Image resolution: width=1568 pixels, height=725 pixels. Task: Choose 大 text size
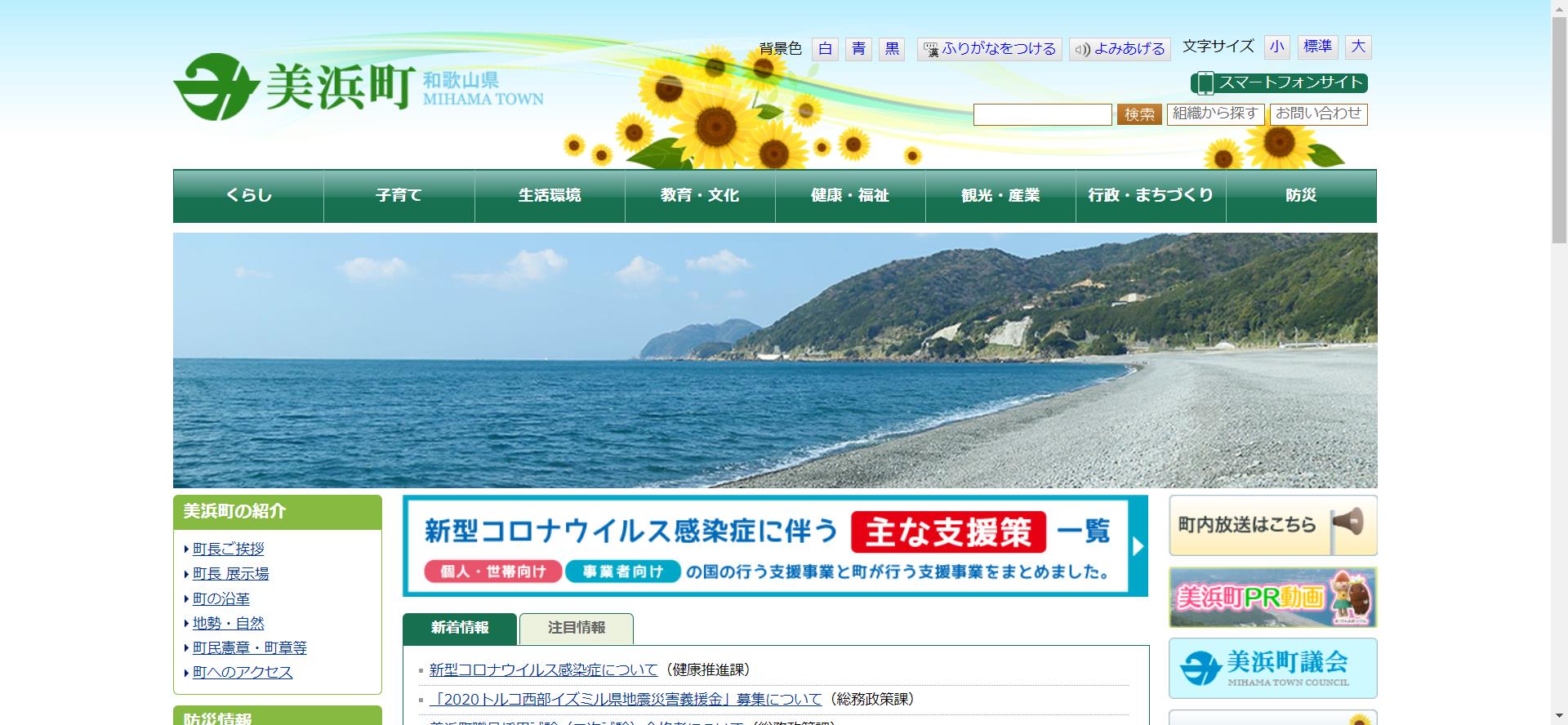[1358, 47]
